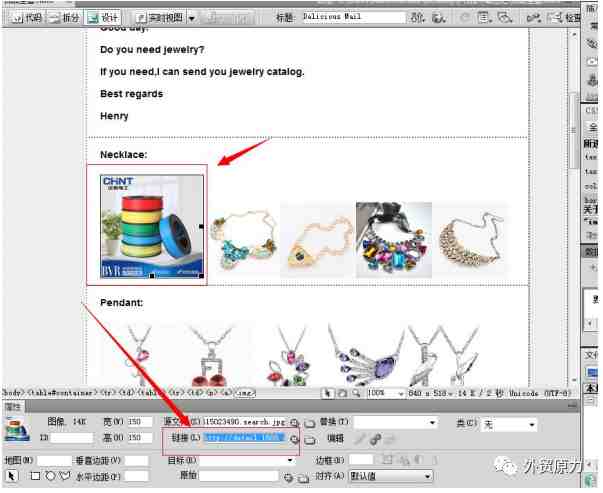Click the check browser compatibility (检查) button
Image resolution: width=603 pixels, height=493 pixels.
tap(564, 17)
